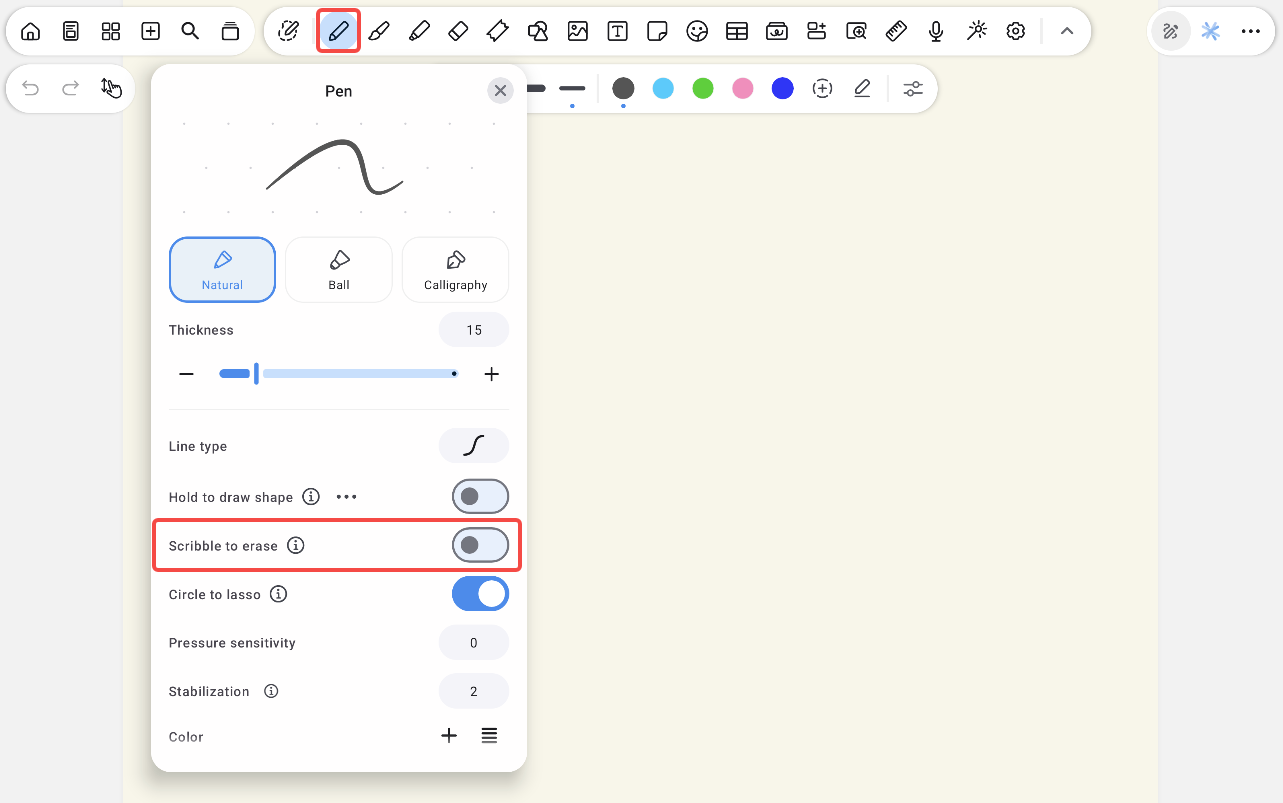Decrease thickness with minus button

click(186, 374)
